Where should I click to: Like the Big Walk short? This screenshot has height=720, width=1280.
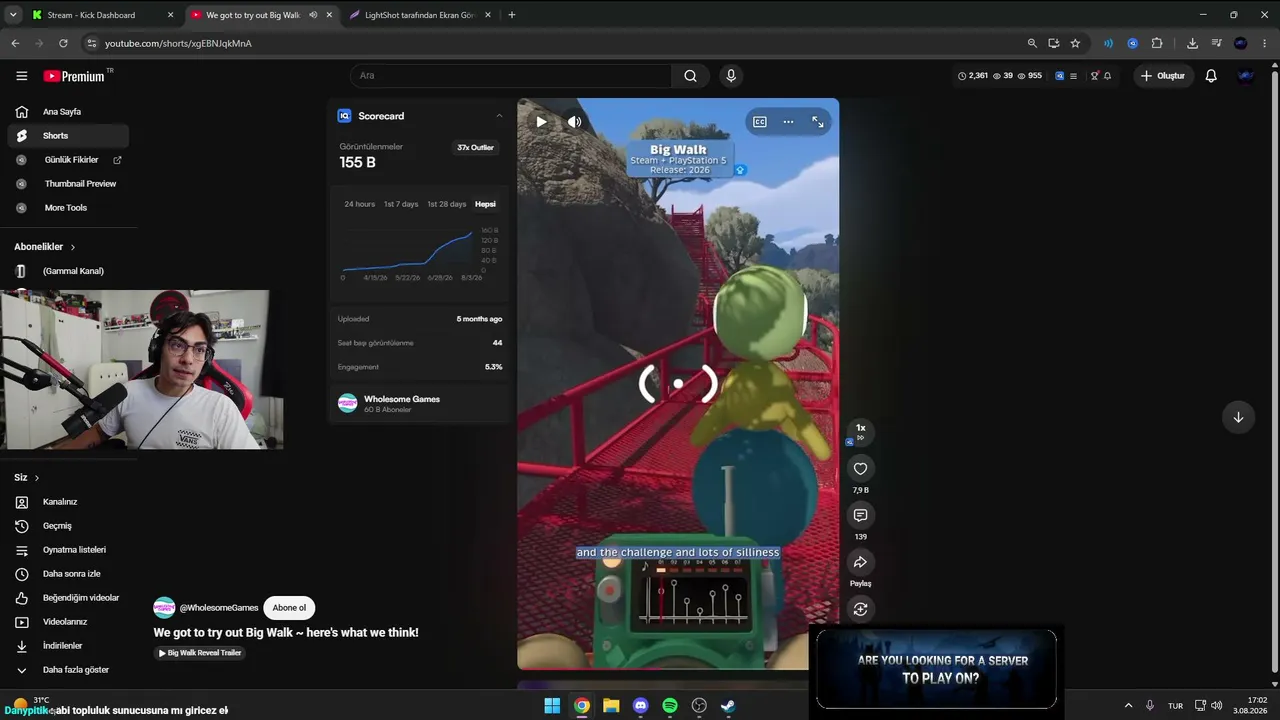pyautogui.click(x=860, y=469)
